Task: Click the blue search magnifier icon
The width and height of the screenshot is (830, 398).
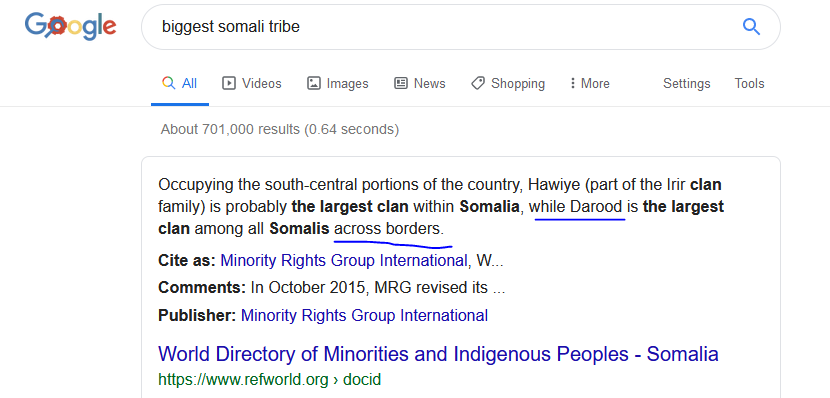Action: [751, 26]
